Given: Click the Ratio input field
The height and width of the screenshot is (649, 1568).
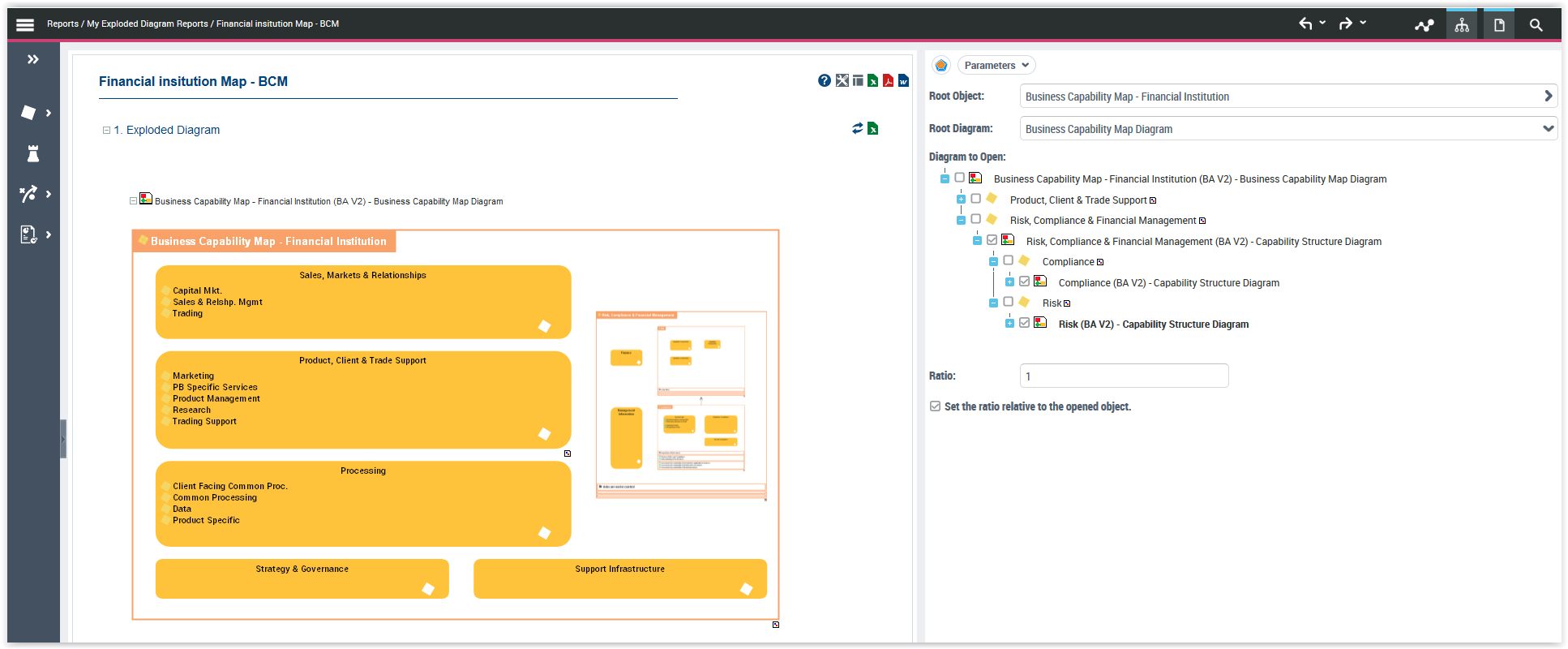Looking at the screenshot, I should pyautogui.click(x=1124, y=376).
